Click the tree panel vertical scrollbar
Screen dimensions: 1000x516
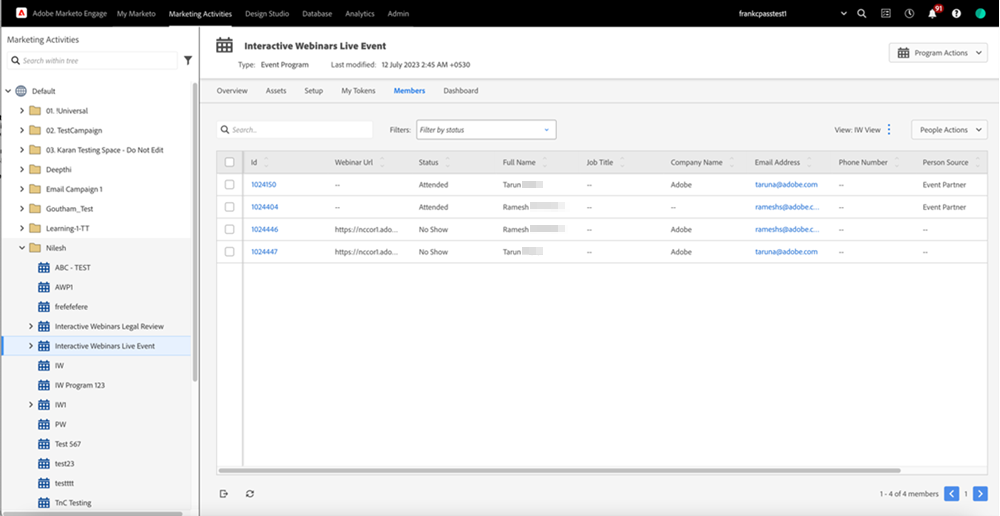[194, 232]
